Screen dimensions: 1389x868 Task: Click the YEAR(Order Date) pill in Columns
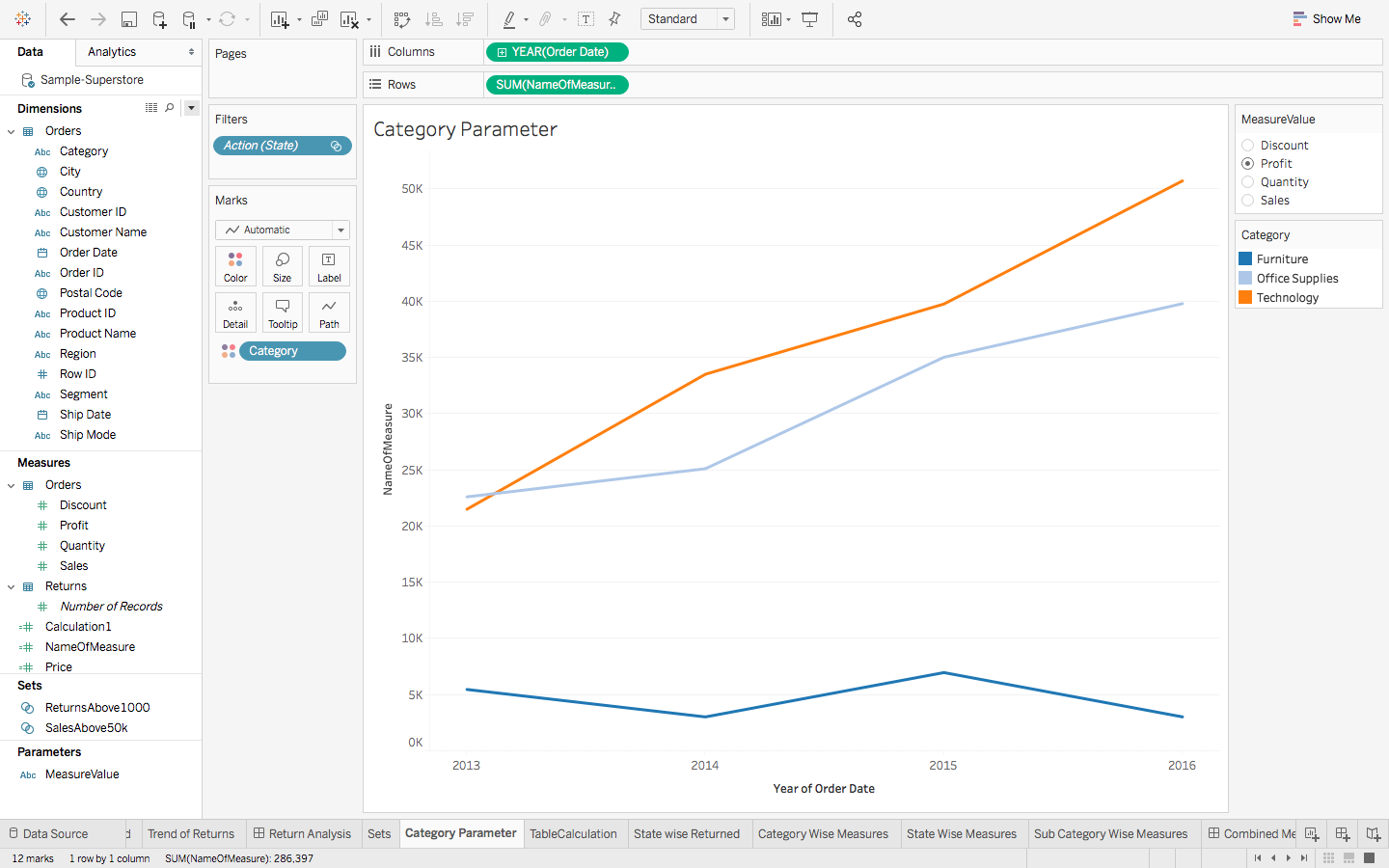[558, 52]
